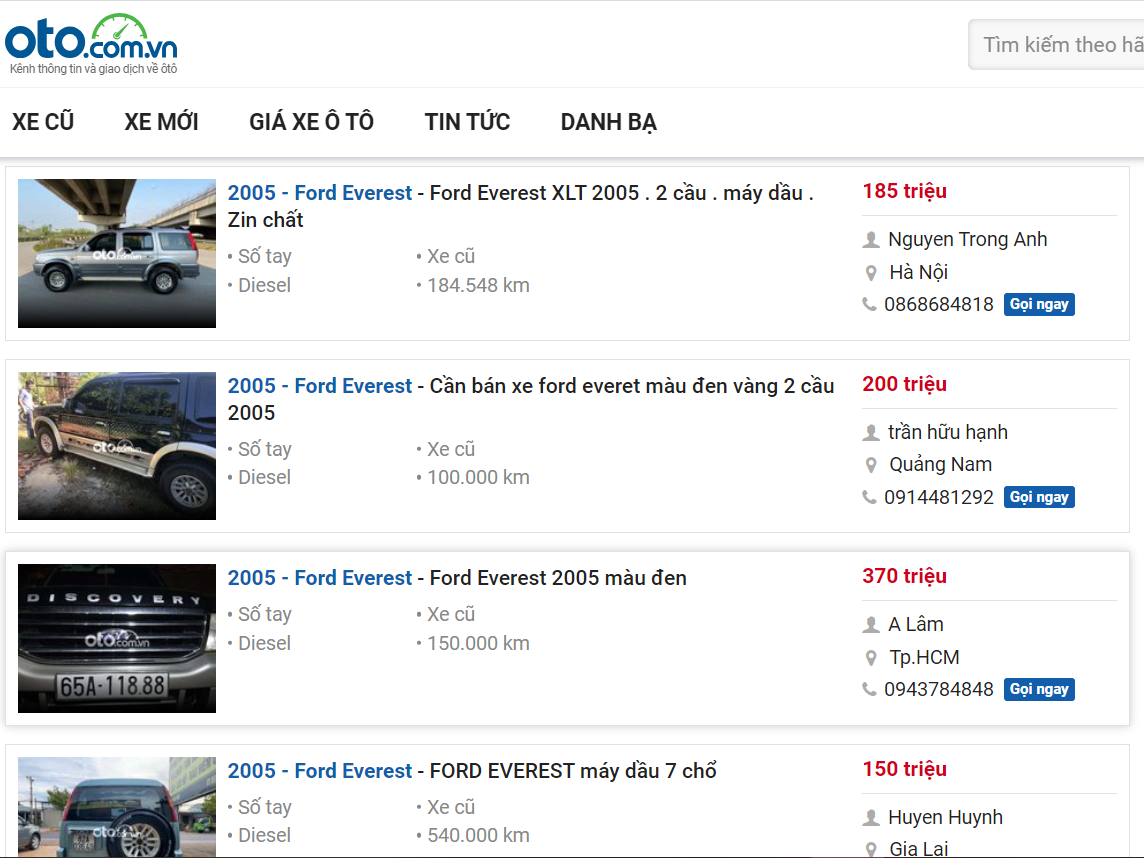This screenshot has width=1144, height=858.
Task: Open the 'FORD EVEREST máy dầu 7 chỗ' listing
Action: click(472, 771)
